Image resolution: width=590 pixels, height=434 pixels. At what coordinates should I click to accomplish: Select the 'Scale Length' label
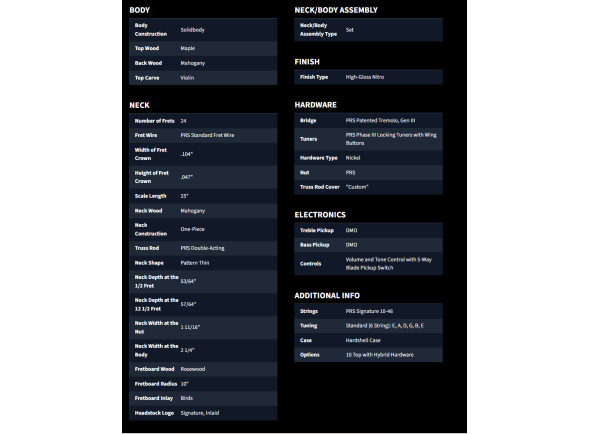pyautogui.click(x=150, y=196)
